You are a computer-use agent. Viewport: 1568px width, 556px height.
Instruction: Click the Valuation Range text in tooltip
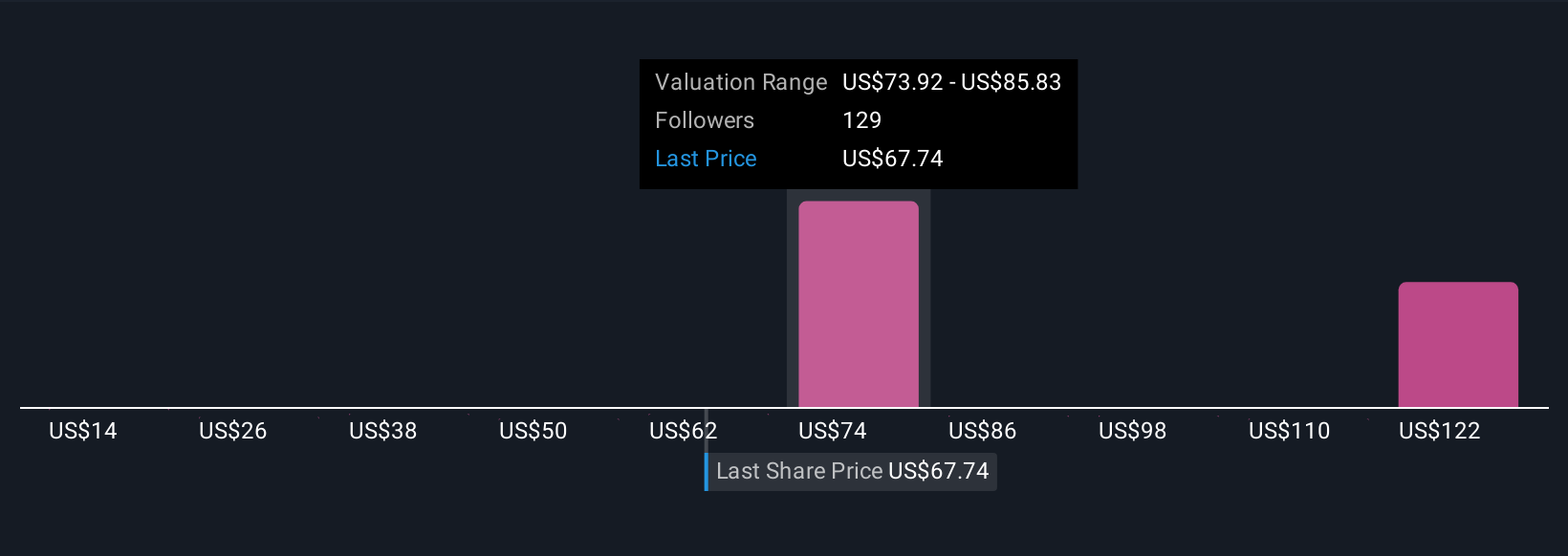(x=741, y=82)
